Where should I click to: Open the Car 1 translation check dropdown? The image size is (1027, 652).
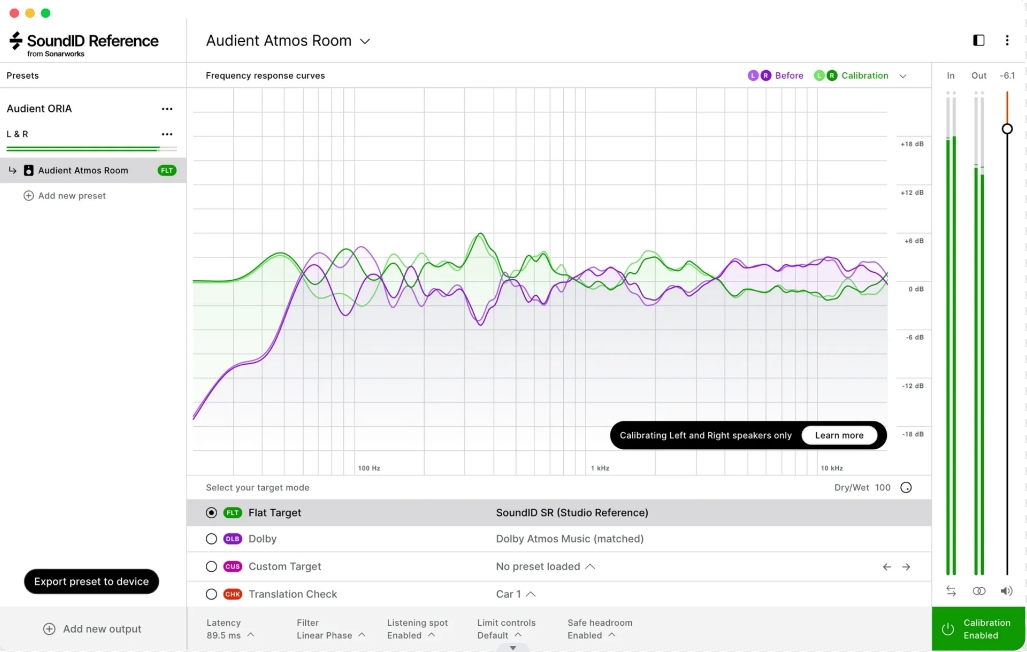pyautogui.click(x=515, y=594)
